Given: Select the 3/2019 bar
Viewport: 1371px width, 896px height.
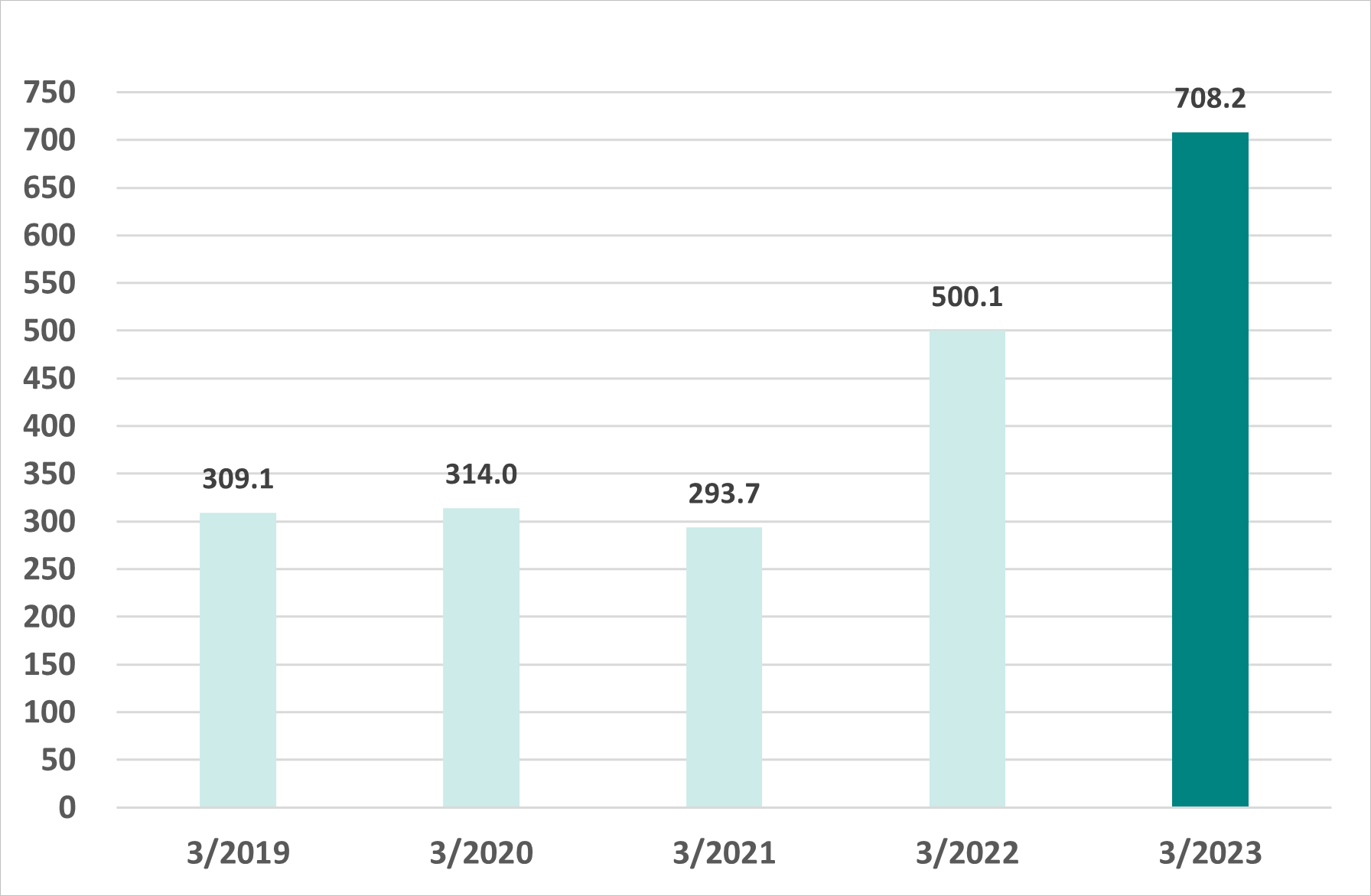Looking at the screenshot, I should (x=238, y=660).
